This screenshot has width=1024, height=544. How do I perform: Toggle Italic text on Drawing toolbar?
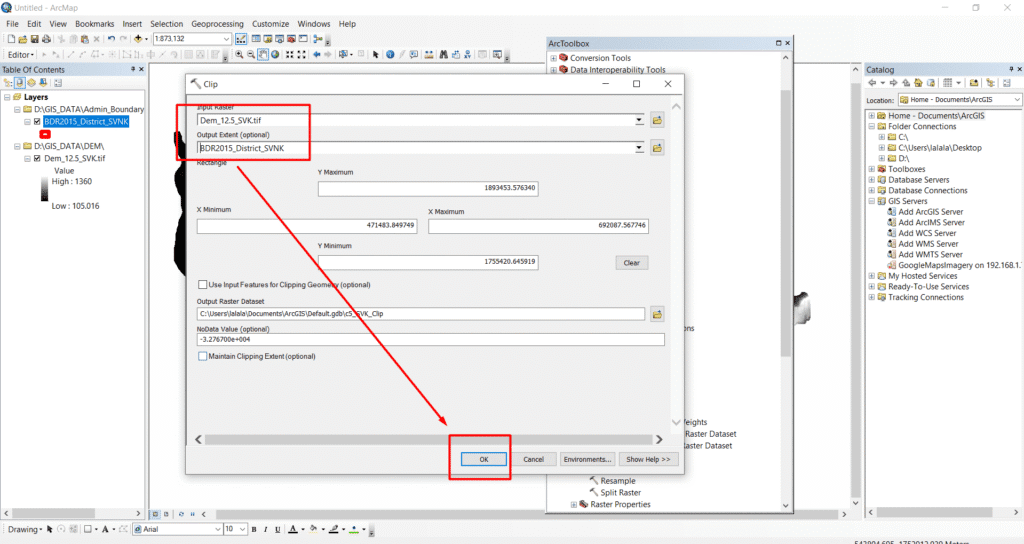pyautogui.click(x=265, y=529)
